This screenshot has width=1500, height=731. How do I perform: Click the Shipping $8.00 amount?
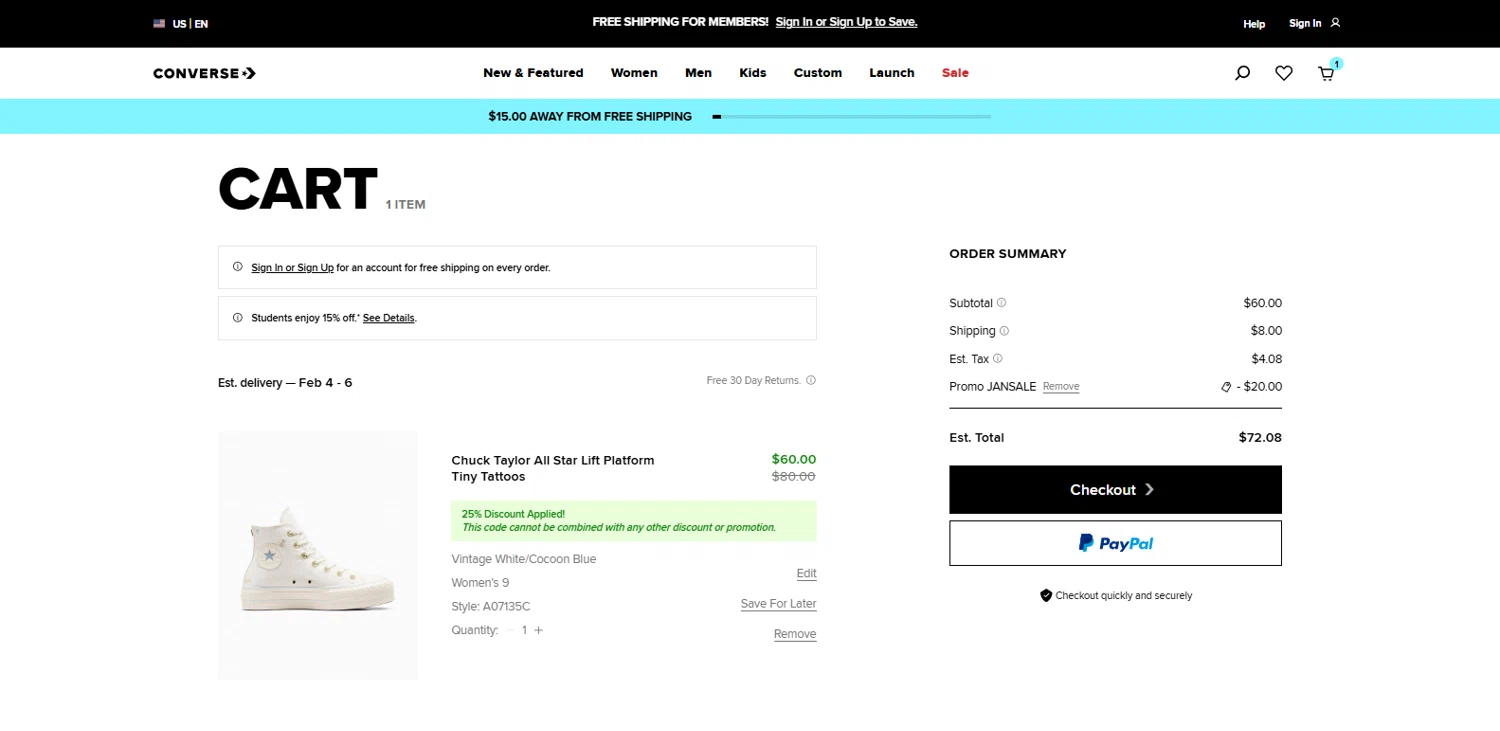pos(1266,331)
